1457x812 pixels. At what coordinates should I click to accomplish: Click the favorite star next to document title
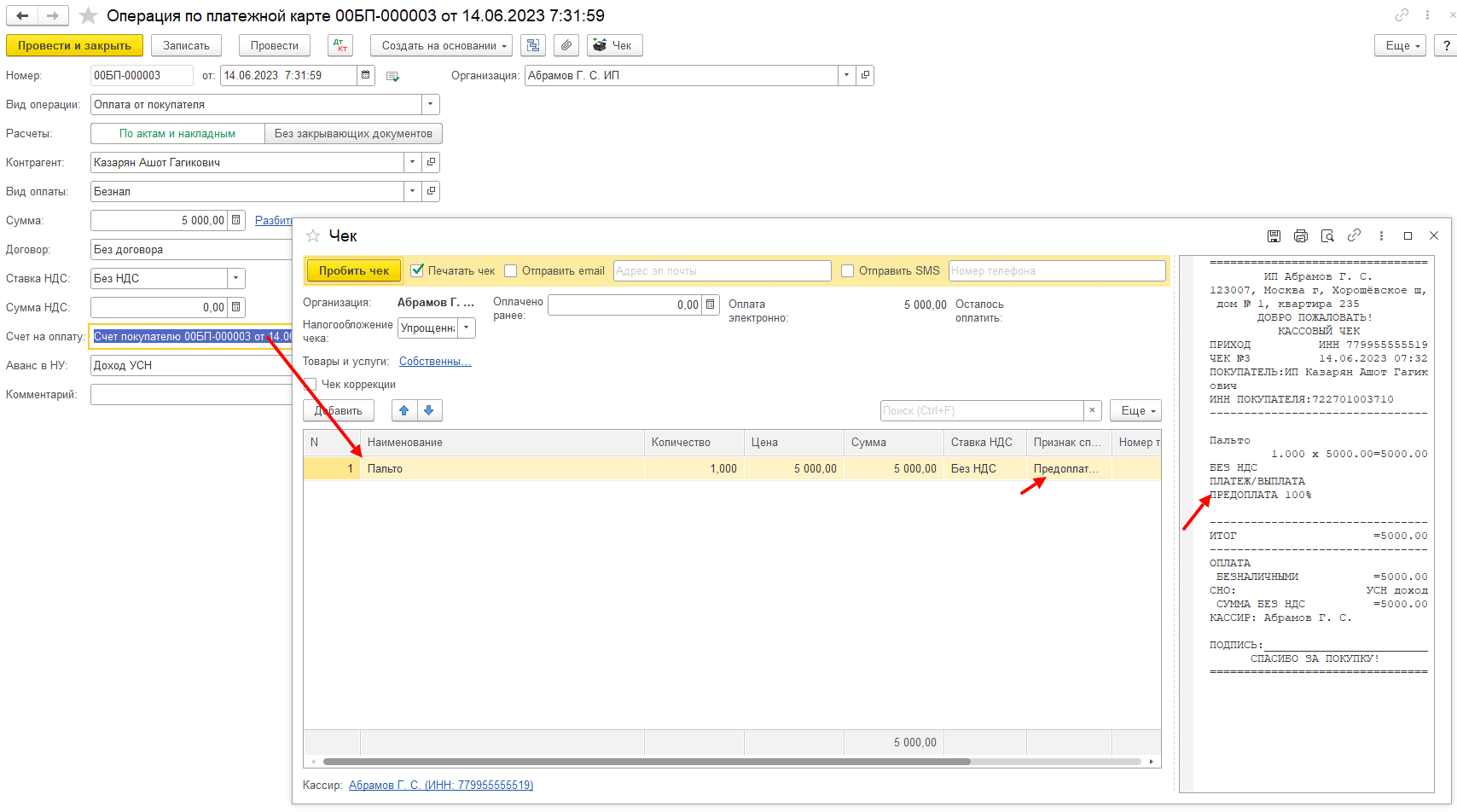tap(88, 16)
